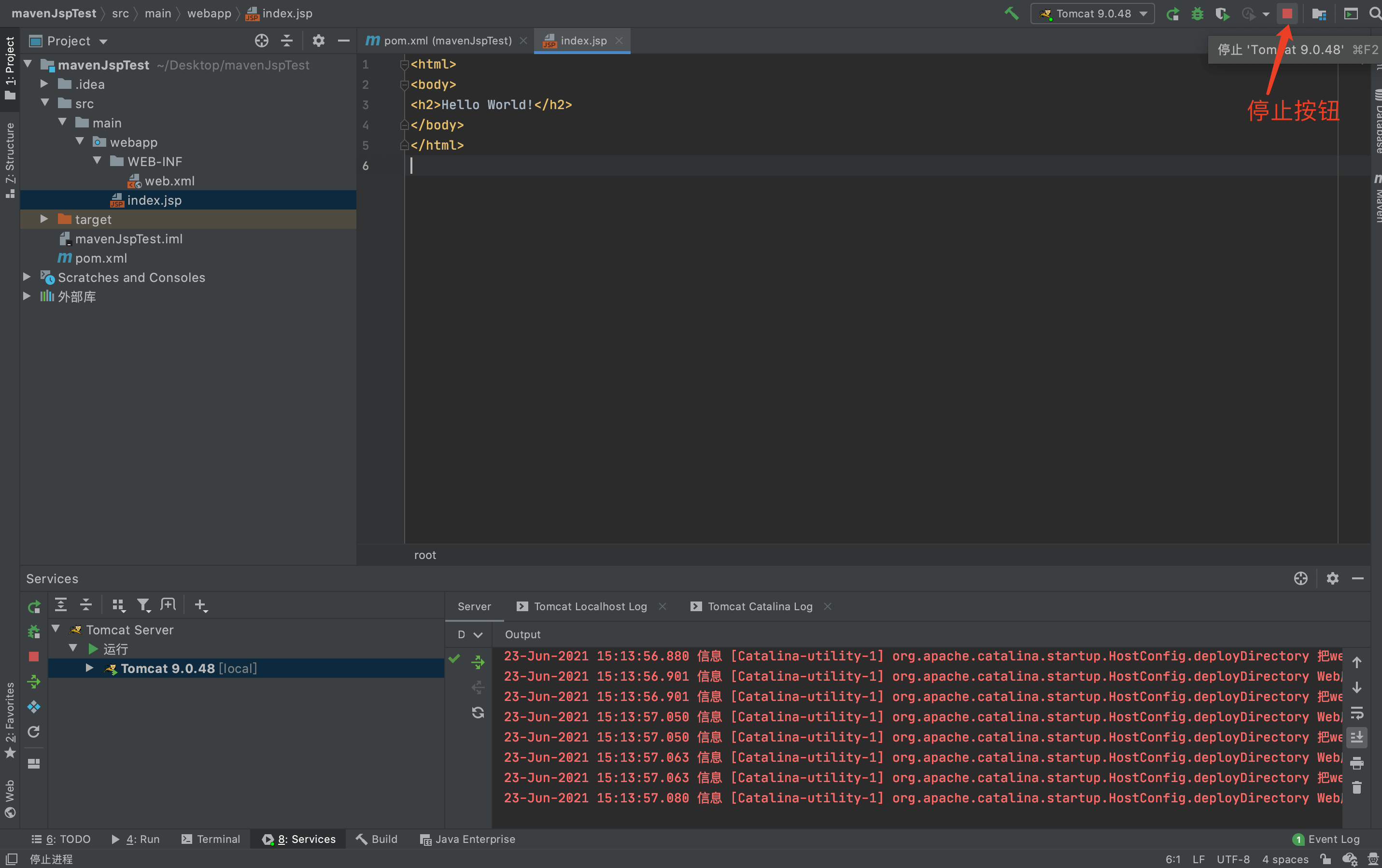Stop Tomcat 9.0.48 with the red stop button

coord(1287,13)
